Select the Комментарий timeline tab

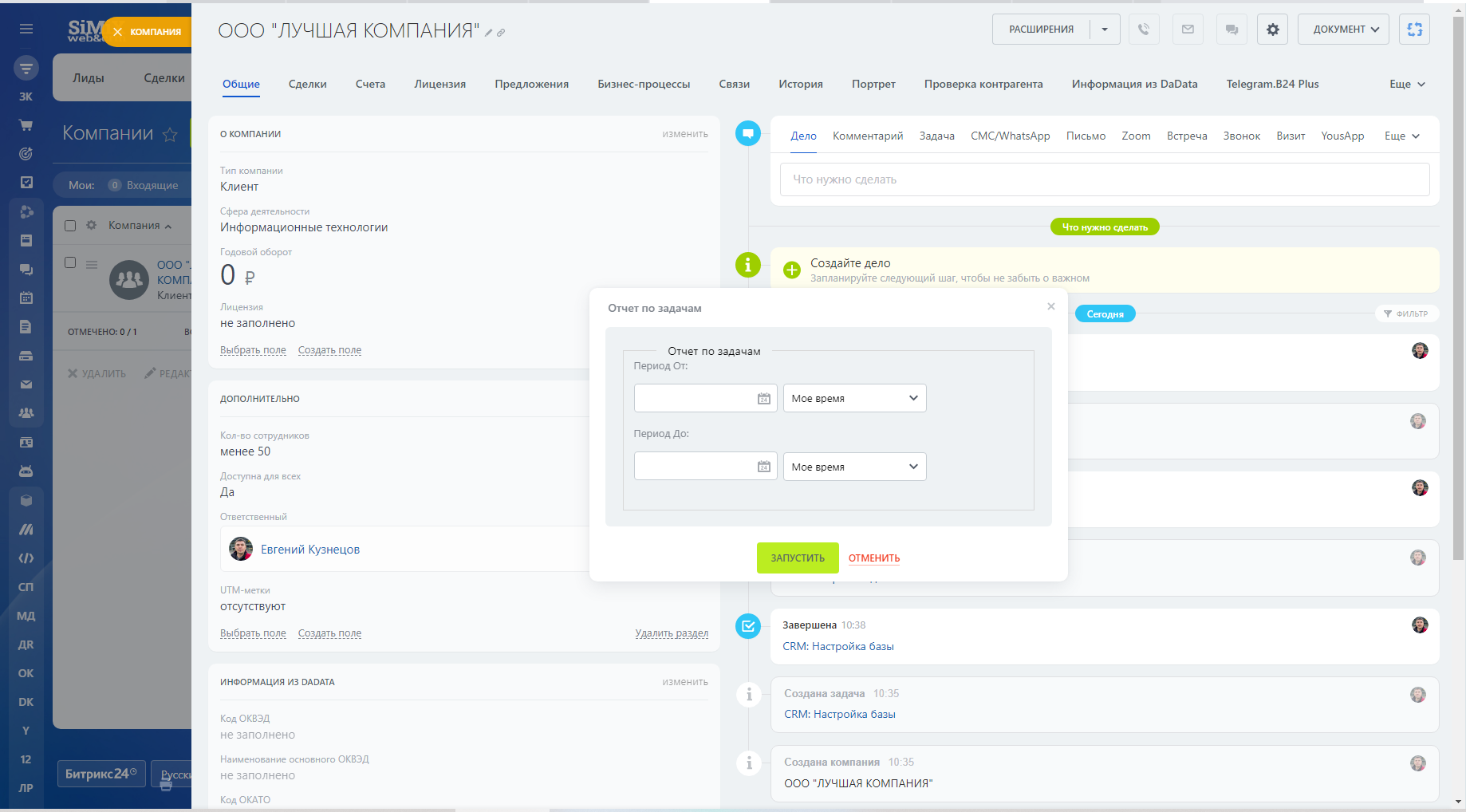point(867,136)
